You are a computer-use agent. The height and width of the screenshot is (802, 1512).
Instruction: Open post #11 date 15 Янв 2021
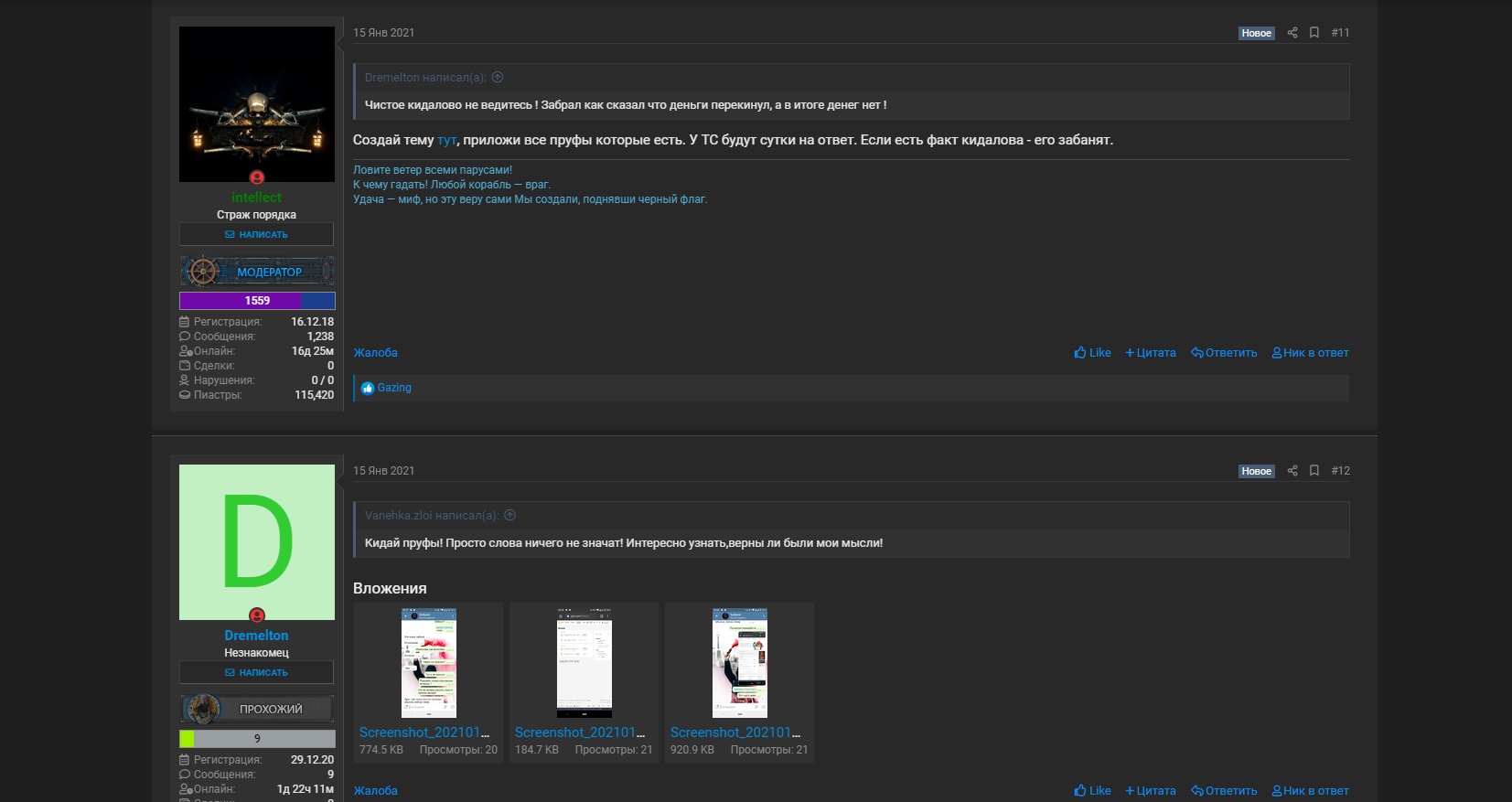point(384,33)
